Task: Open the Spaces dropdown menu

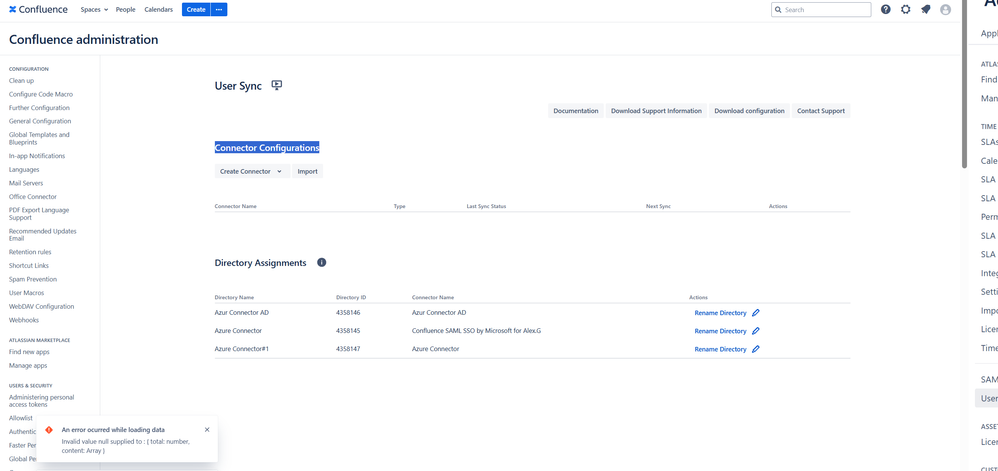Action: point(94,10)
